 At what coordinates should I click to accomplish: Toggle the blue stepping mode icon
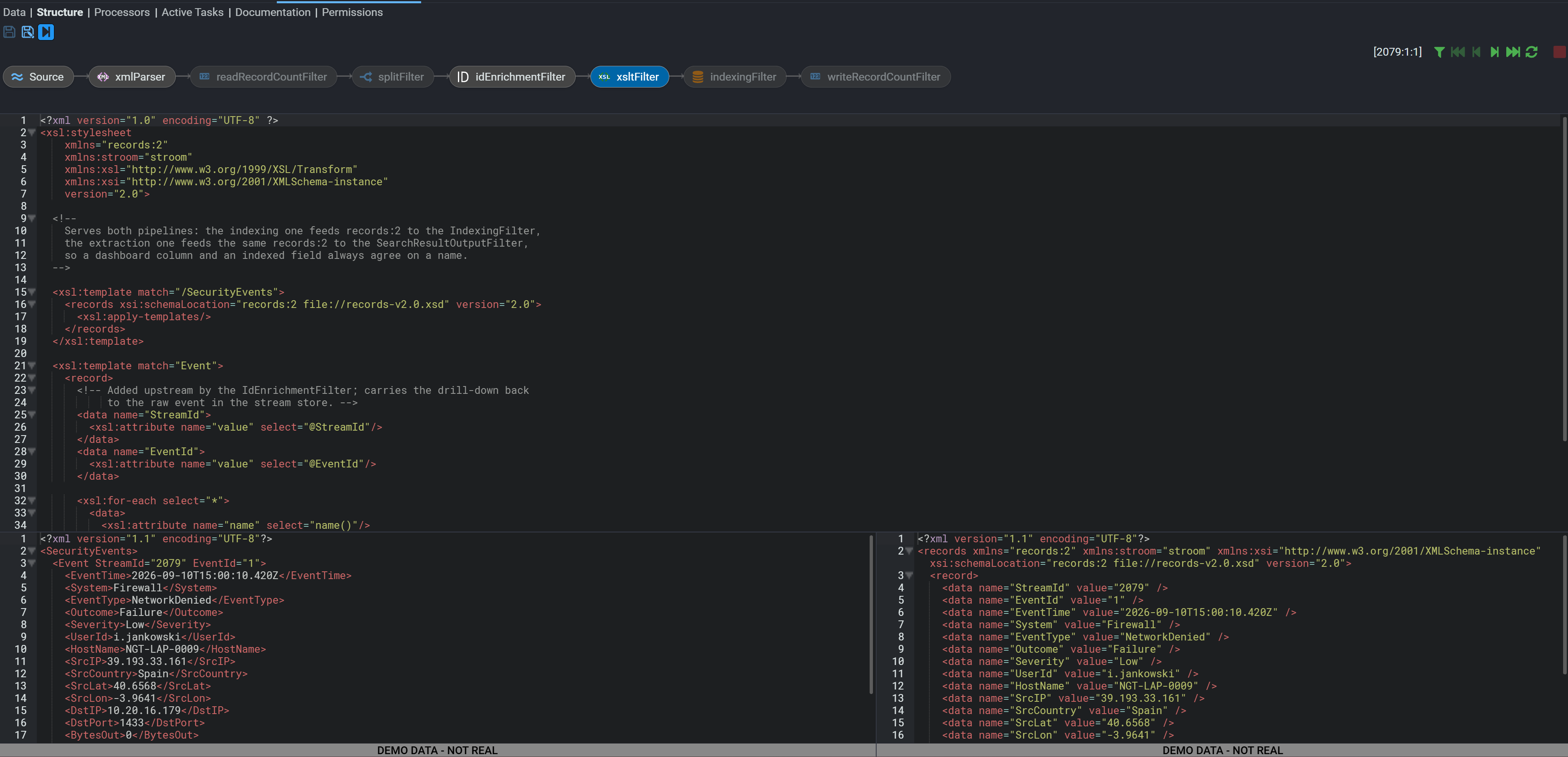(x=46, y=32)
